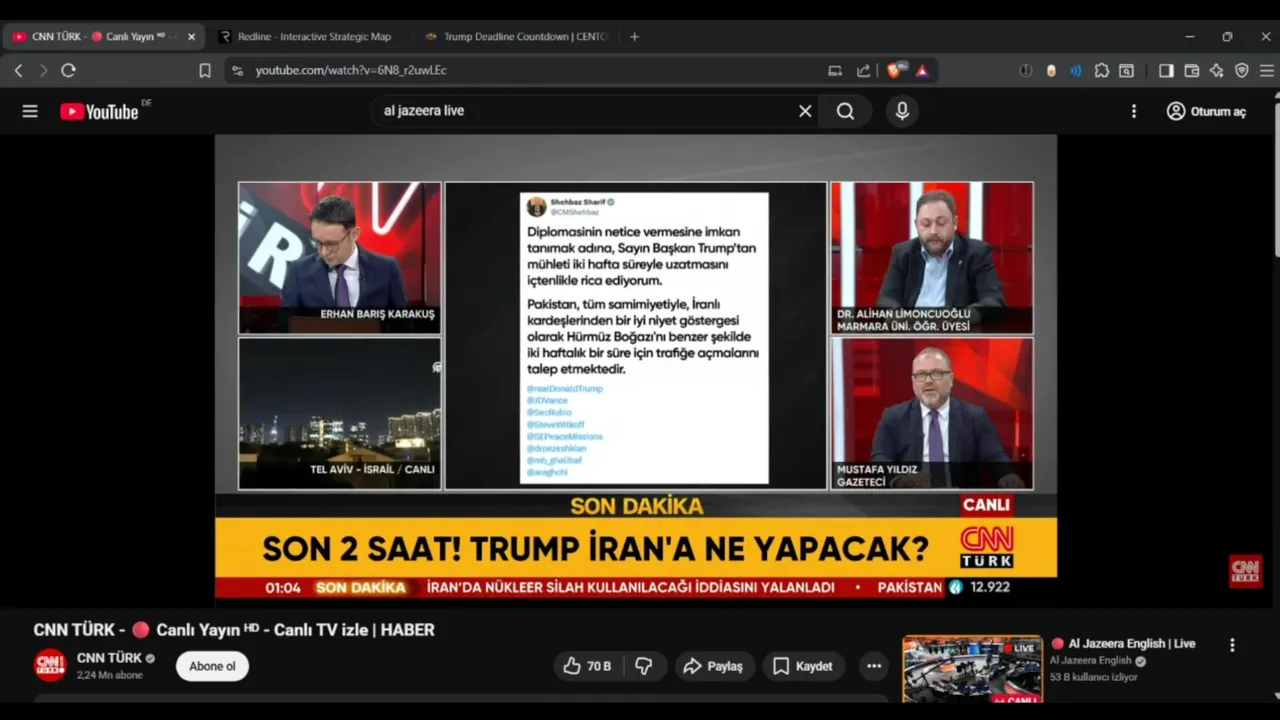Click the Oturum aç sign-in button

pyautogui.click(x=1206, y=111)
